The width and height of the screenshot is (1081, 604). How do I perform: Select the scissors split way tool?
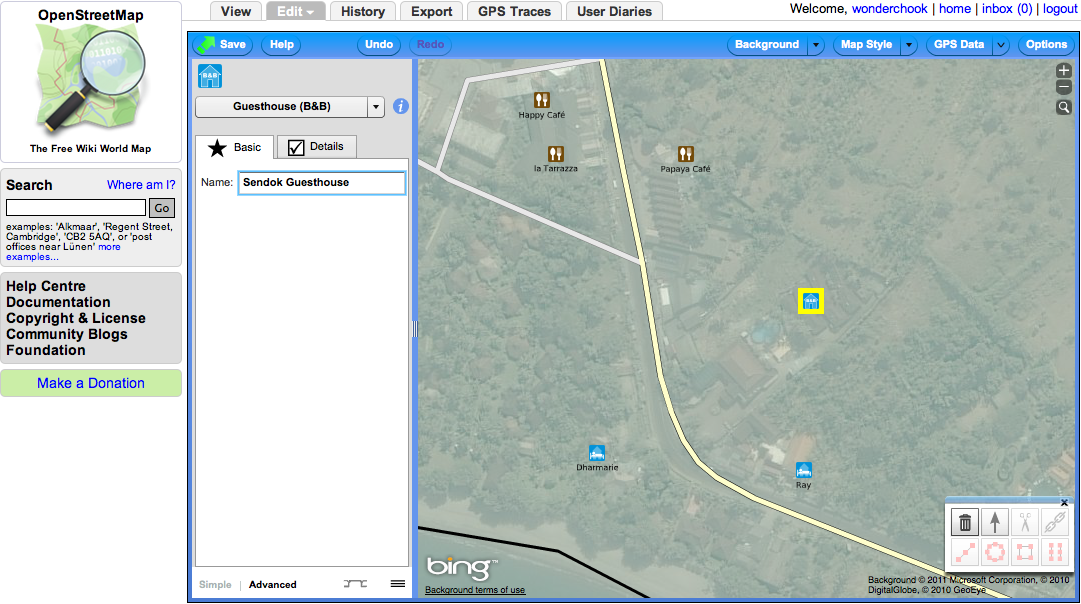(1024, 522)
